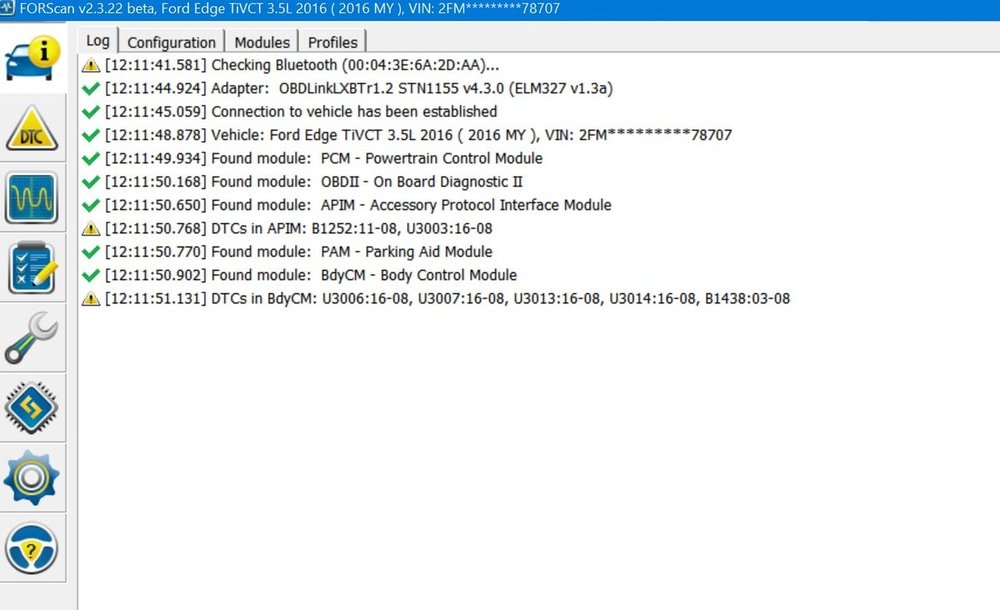
Task: Switch to the Log tab
Action: (98, 41)
